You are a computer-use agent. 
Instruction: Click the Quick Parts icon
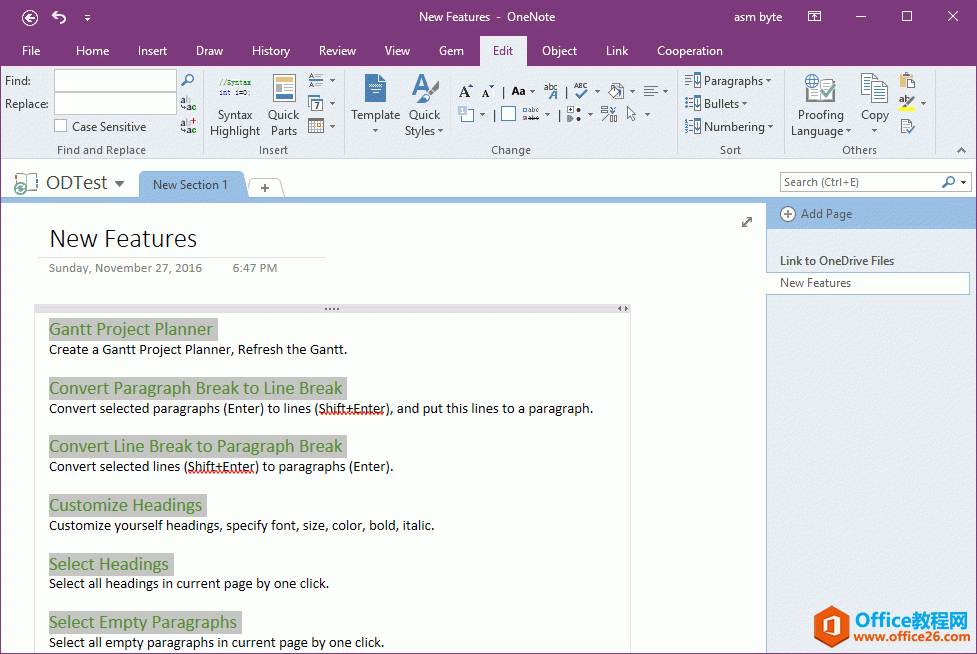[284, 107]
